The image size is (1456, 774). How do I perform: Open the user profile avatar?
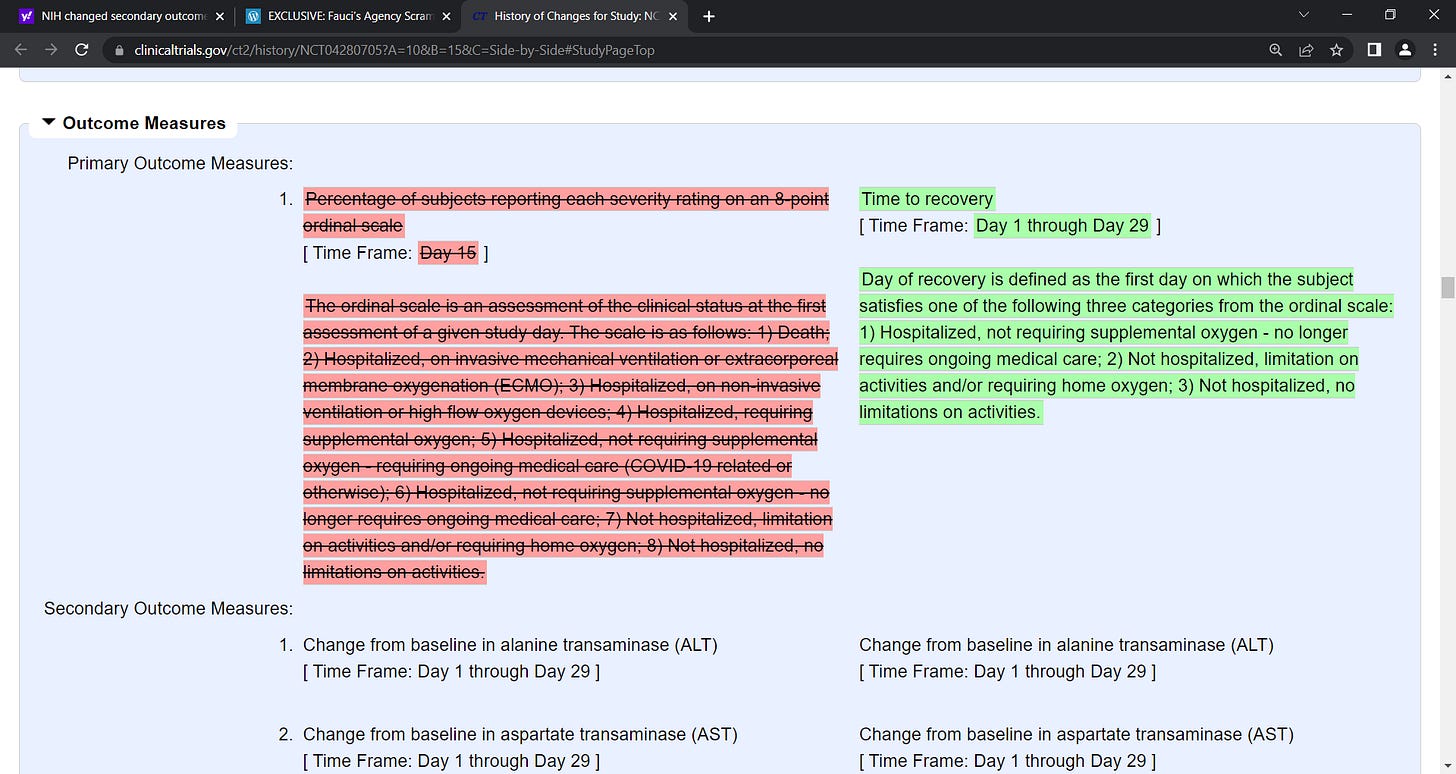point(1405,50)
